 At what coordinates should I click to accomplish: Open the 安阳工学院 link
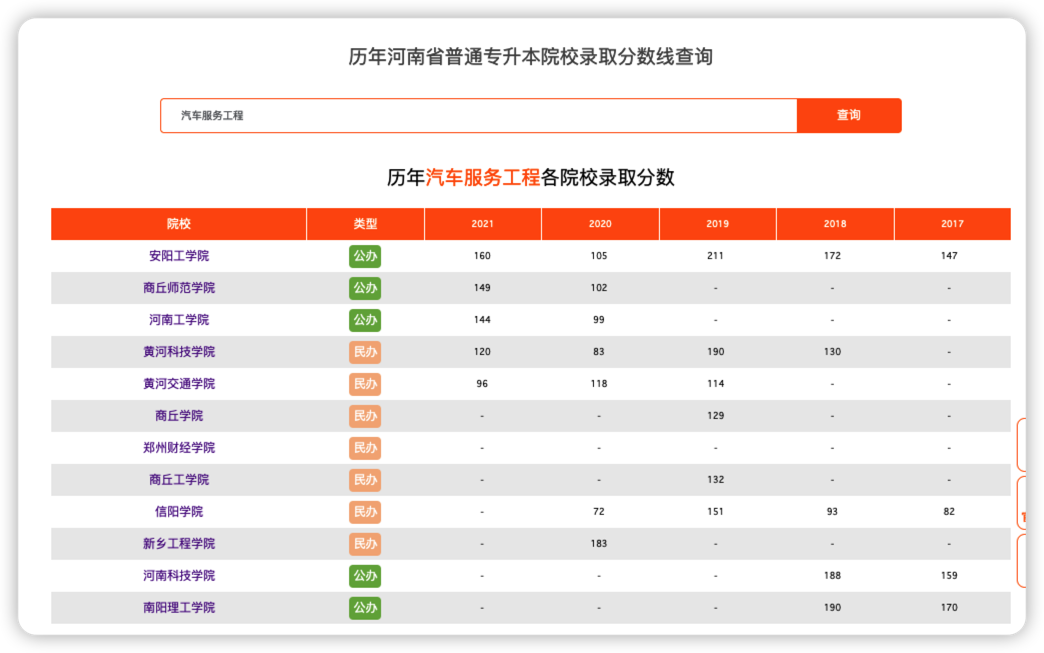[178, 256]
